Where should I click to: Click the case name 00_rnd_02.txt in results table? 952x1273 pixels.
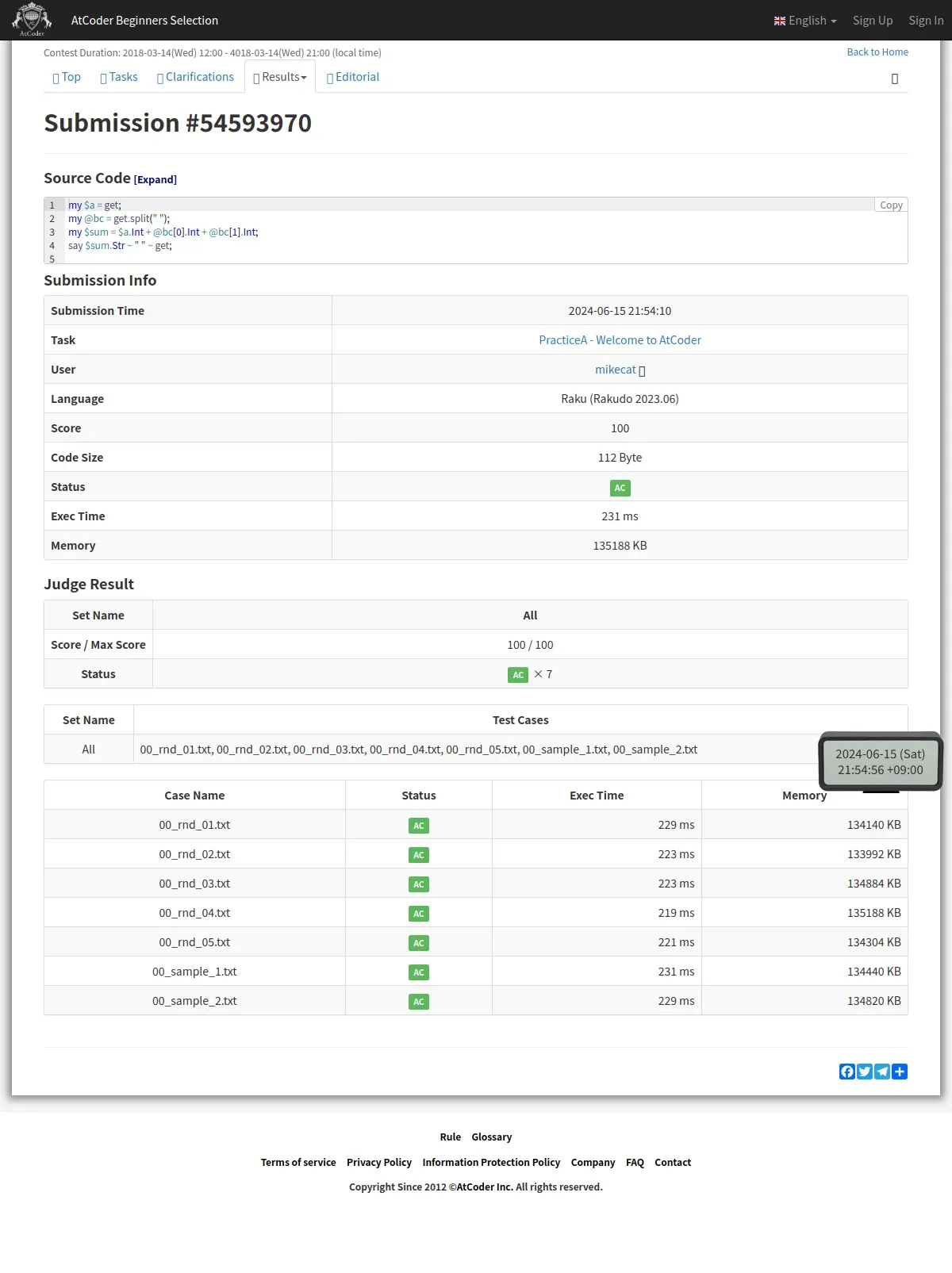click(194, 854)
